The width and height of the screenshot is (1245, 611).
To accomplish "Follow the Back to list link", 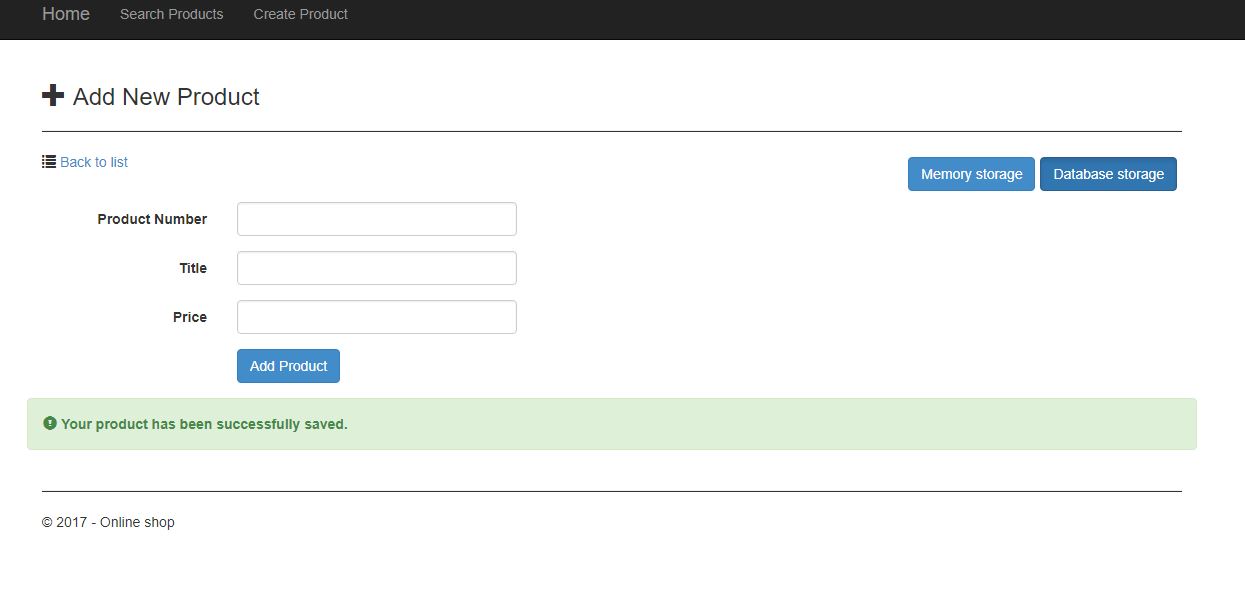I will pyautogui.click(x=93, y=161).
